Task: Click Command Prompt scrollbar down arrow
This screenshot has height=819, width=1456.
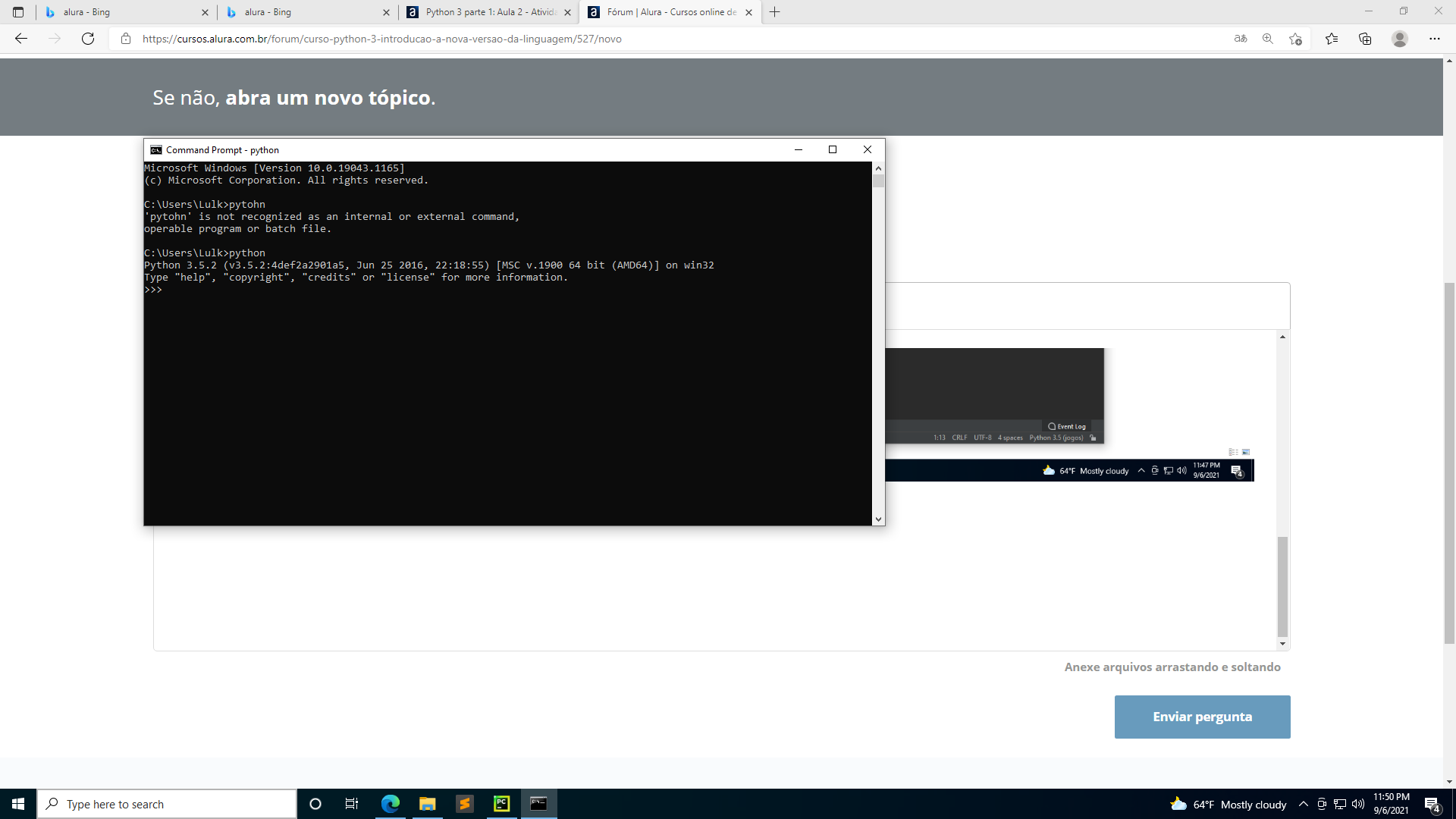Action: 878,519
